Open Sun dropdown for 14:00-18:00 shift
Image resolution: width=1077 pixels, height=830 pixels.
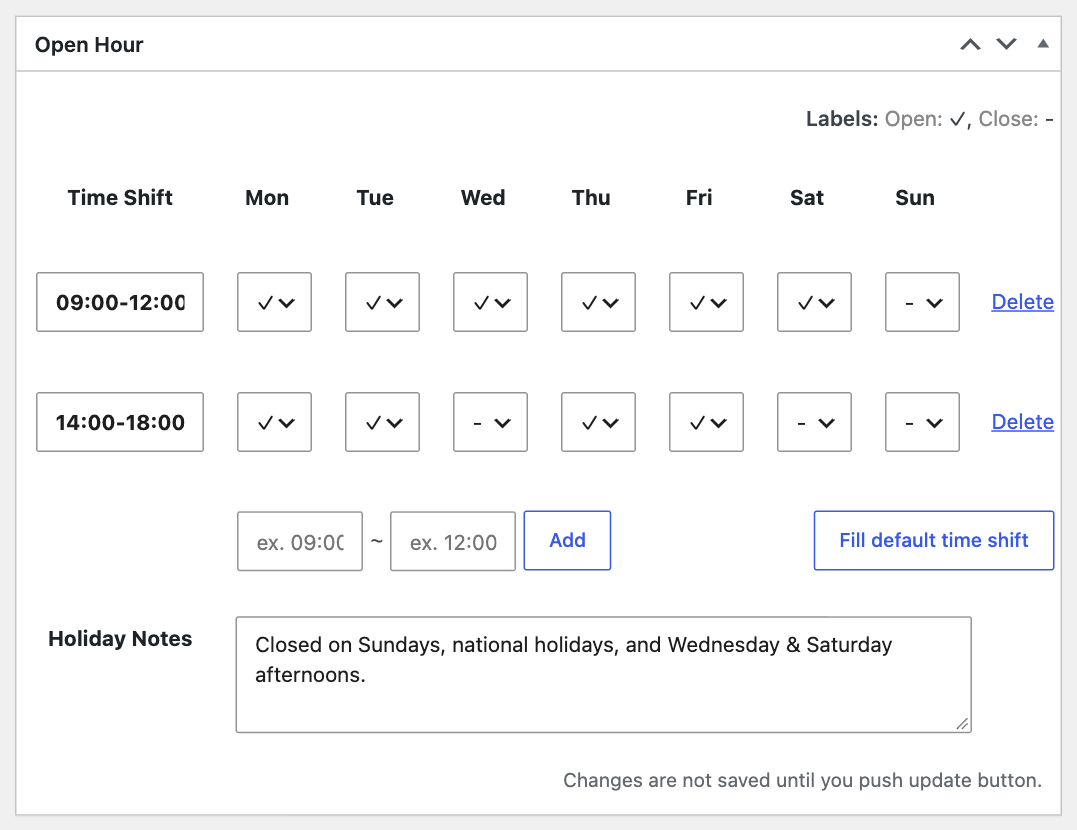click(x=922, y=422)
